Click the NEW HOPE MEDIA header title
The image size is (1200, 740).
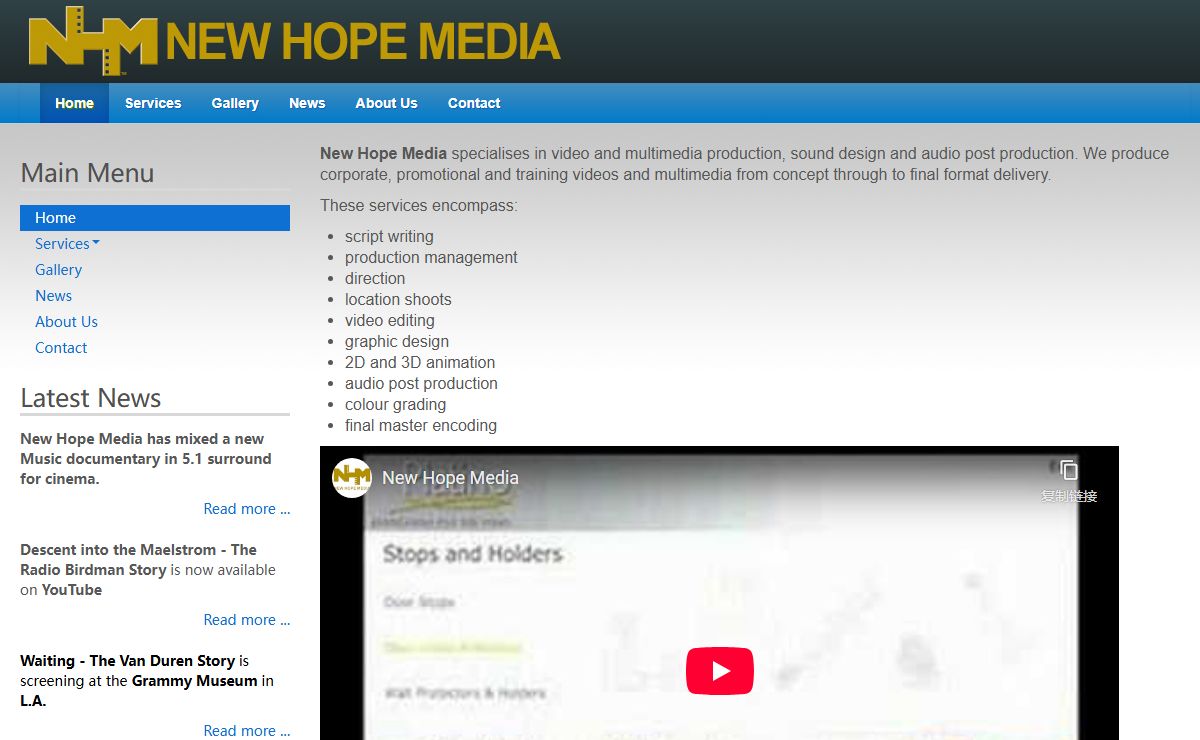pyautogui.click(x=362, y=41)
